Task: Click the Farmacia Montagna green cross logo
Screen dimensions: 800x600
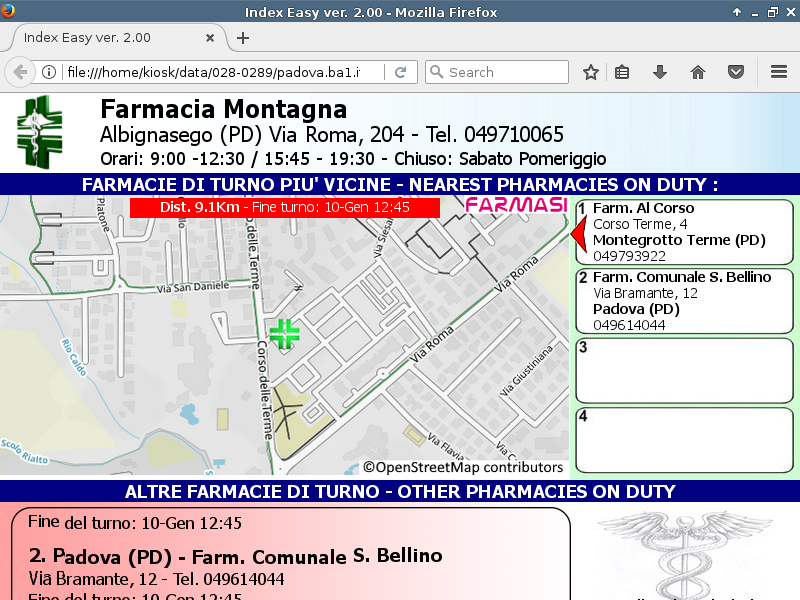Action: click(39, 132)
